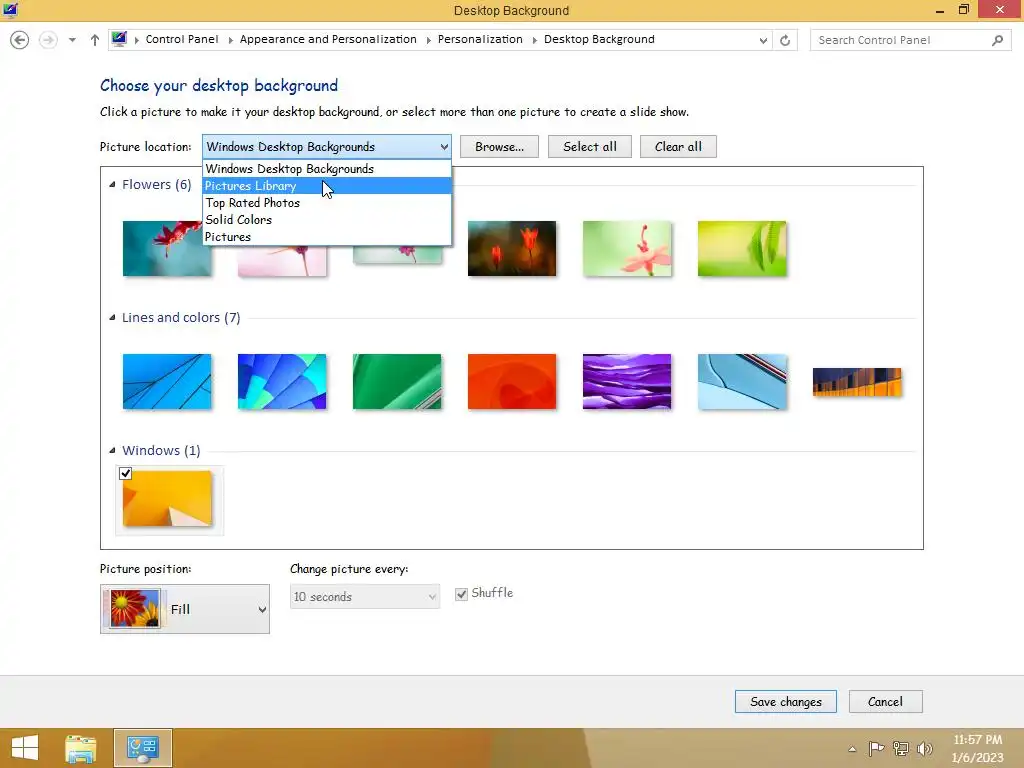This screenshot has height=768, width=1024.
Task: Click the Cancel button
Action: tap(885, 701)
